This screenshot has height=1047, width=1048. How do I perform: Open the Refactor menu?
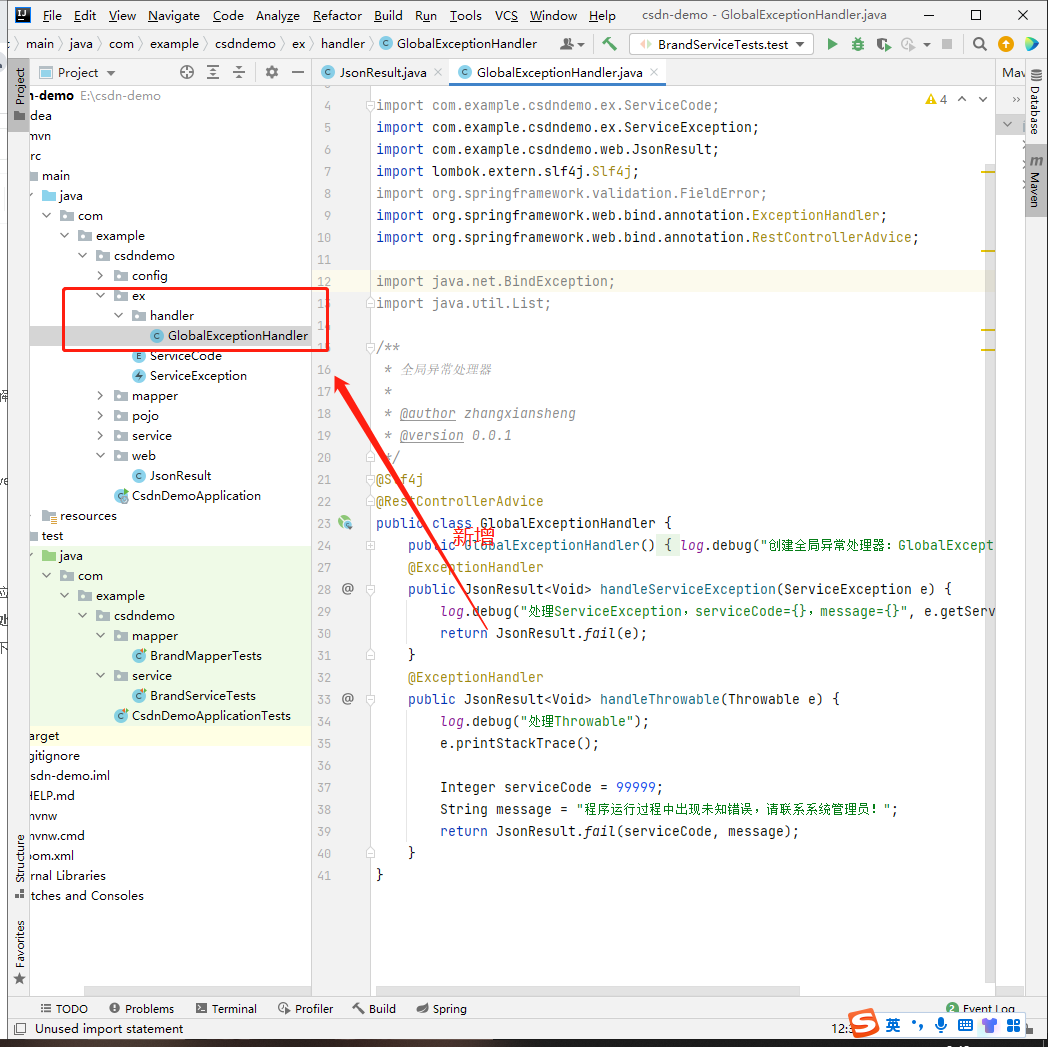pos(337,15)
